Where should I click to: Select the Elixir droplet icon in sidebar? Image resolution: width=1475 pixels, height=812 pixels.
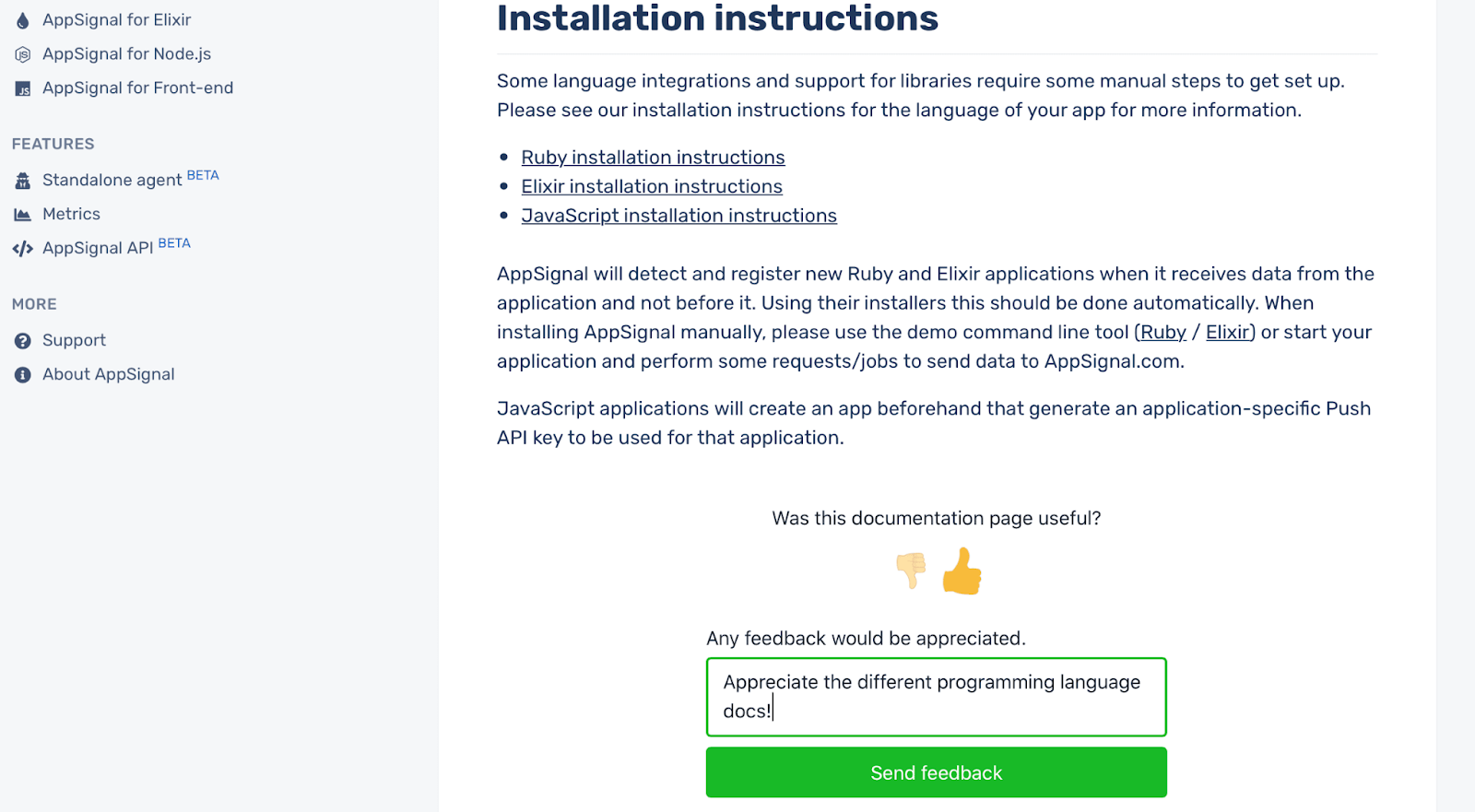[22, 19]
